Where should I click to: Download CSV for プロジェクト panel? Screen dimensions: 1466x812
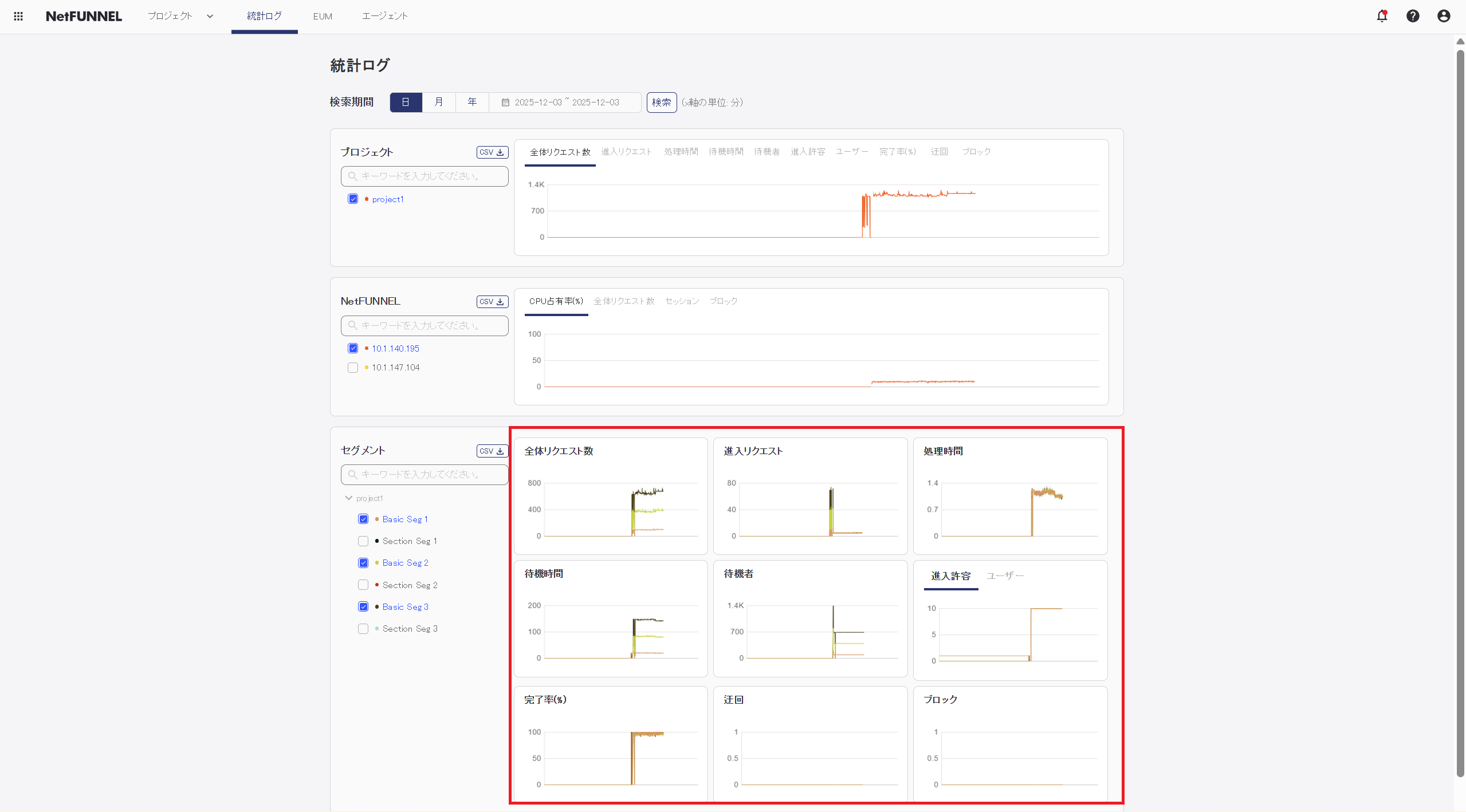492,152
